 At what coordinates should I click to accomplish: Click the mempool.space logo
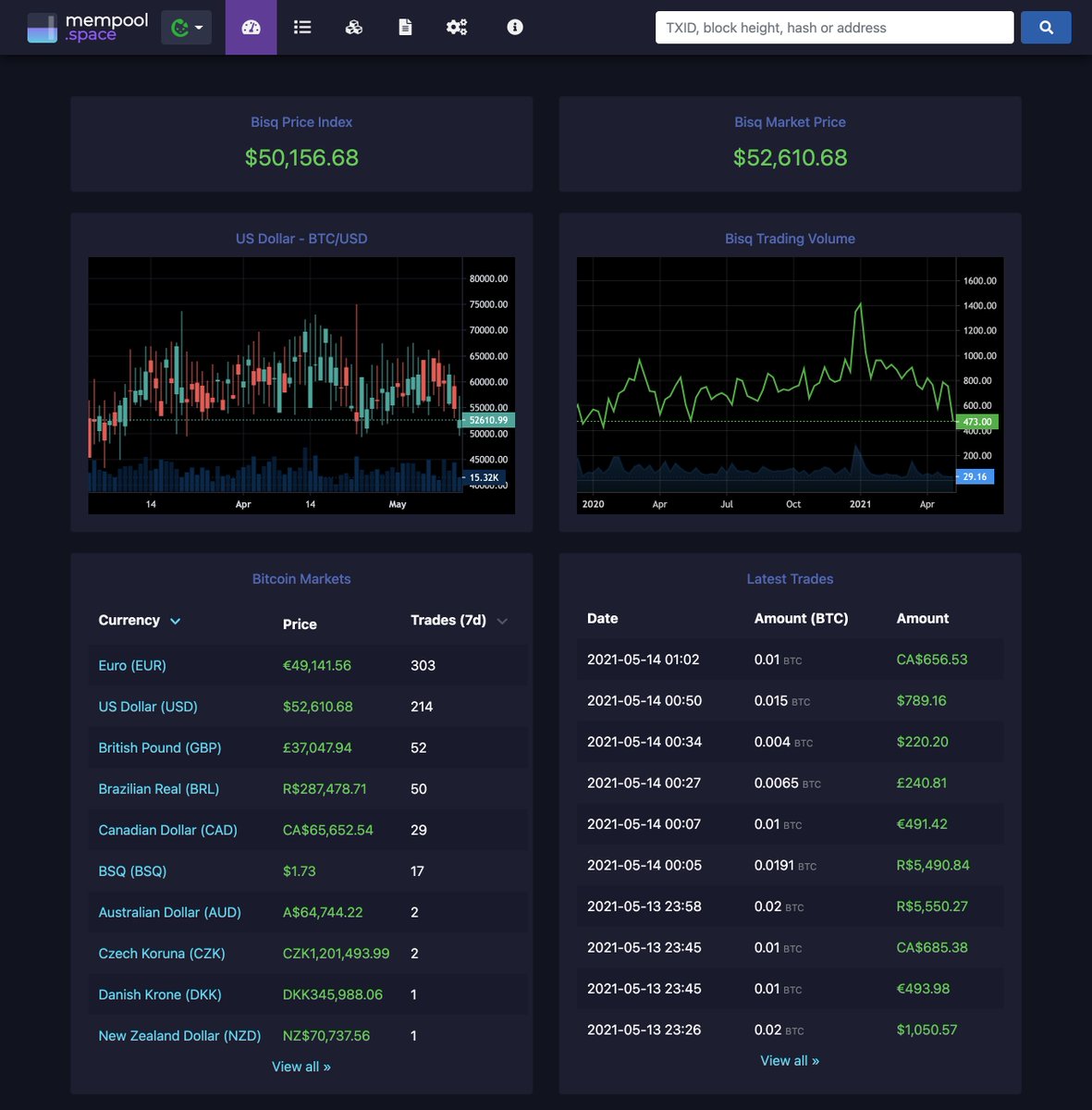point(86,27)
